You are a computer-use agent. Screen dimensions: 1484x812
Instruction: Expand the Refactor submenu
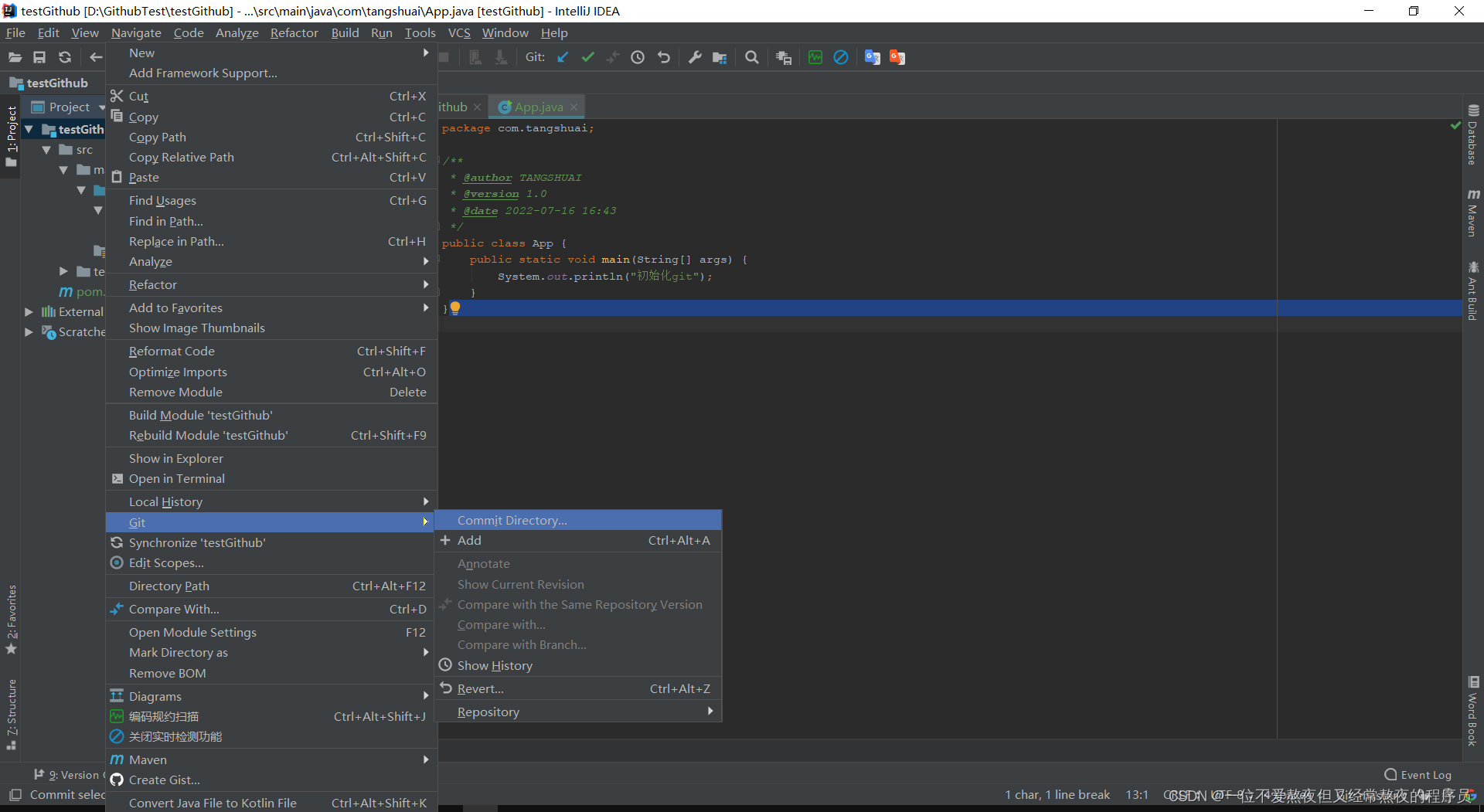point(271,285)
